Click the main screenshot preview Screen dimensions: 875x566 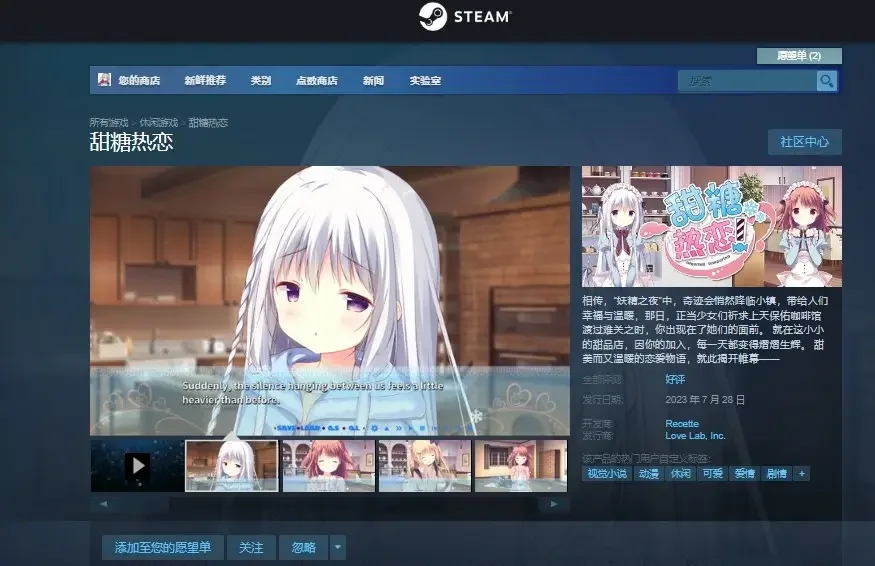(x=330, y=300)
